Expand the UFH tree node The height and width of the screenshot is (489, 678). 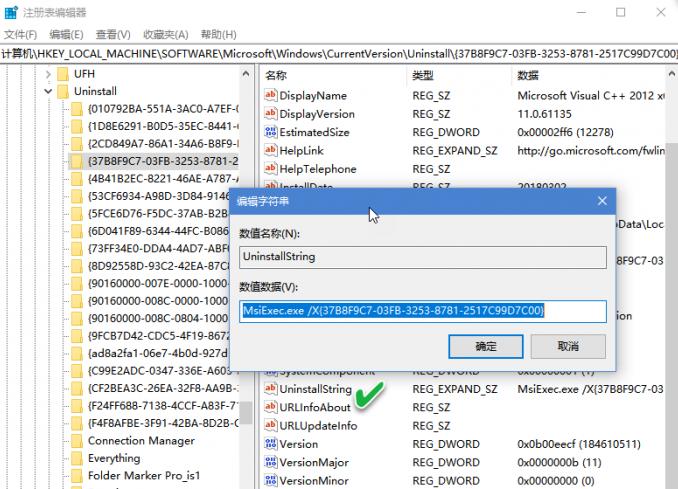click(48, 74)
